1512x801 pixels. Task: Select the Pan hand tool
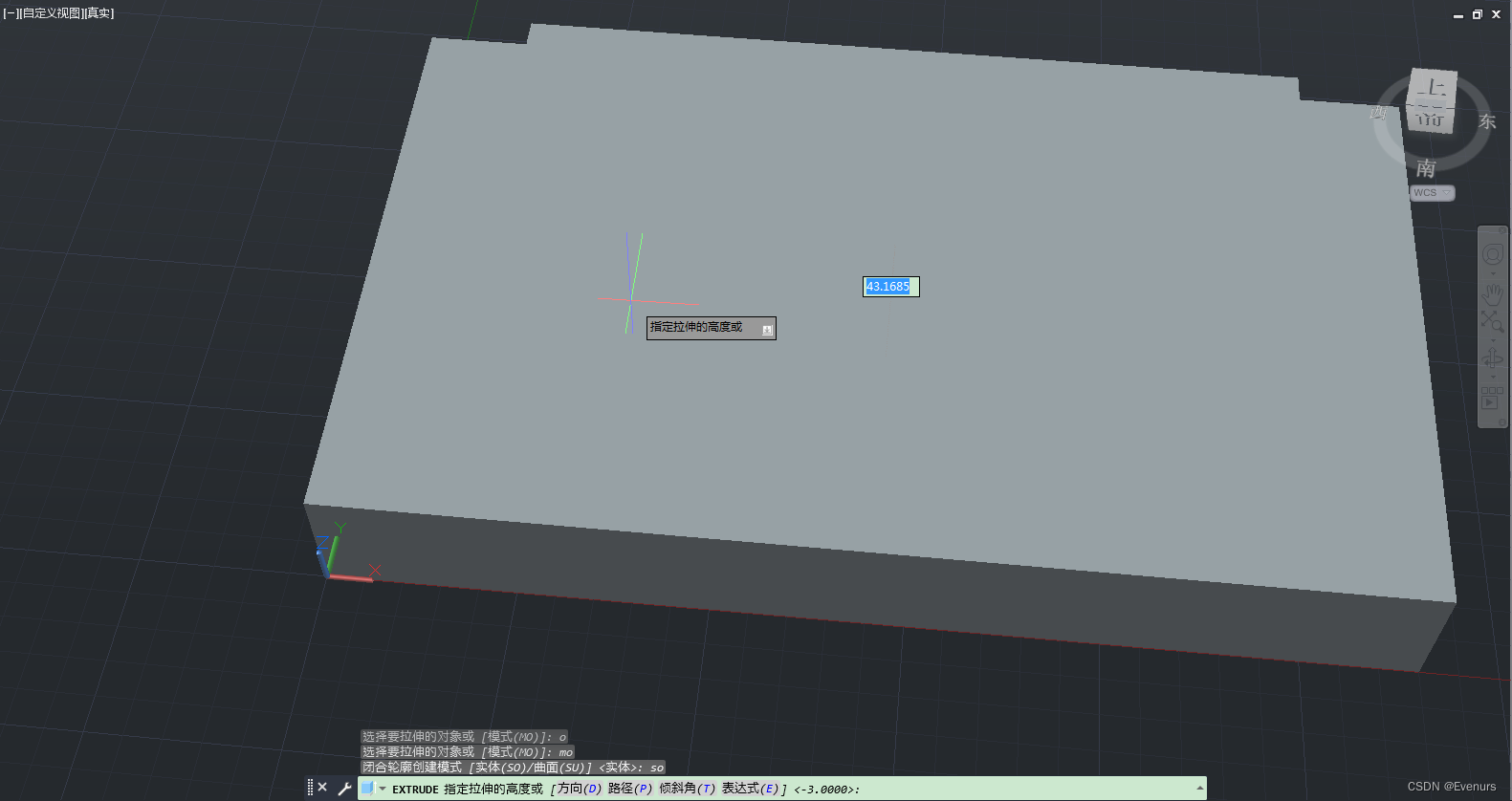pos(1493,293)
